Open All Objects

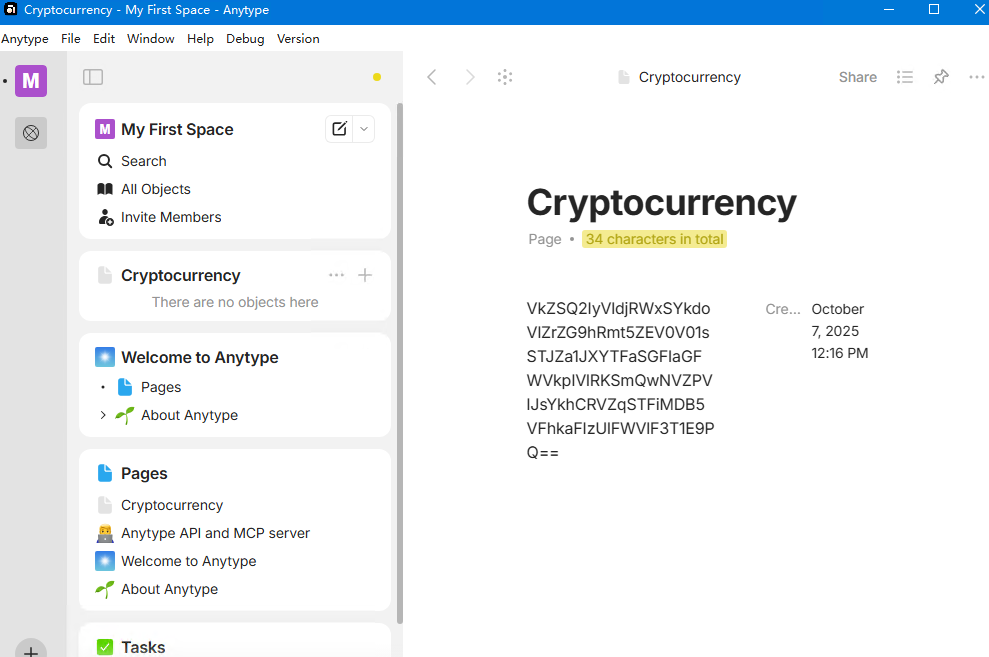pos(156,189)
